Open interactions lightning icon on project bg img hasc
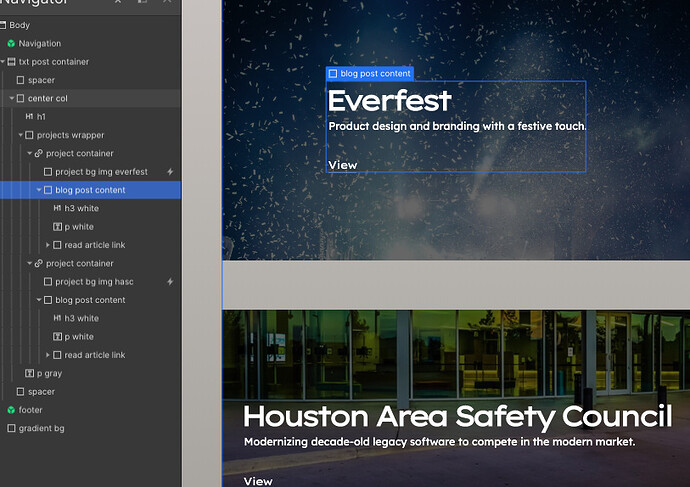Viewport: 690px width, 487px height. pyautogui.click(x=170, y=282)
